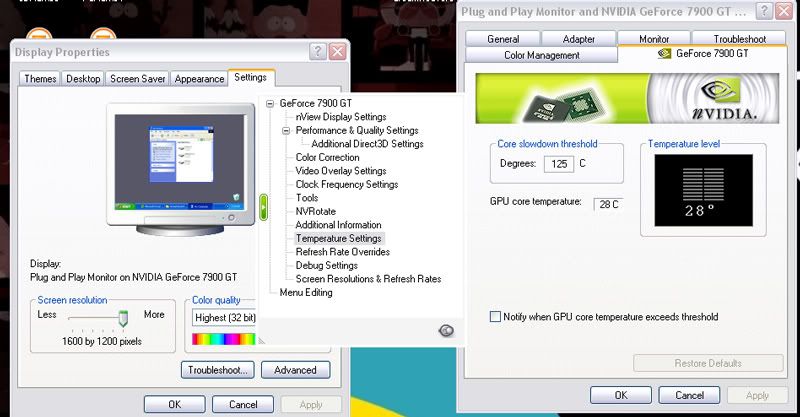Screen dimensions: 800x417
Task: Open nView Display Settings
Action: 341,117
